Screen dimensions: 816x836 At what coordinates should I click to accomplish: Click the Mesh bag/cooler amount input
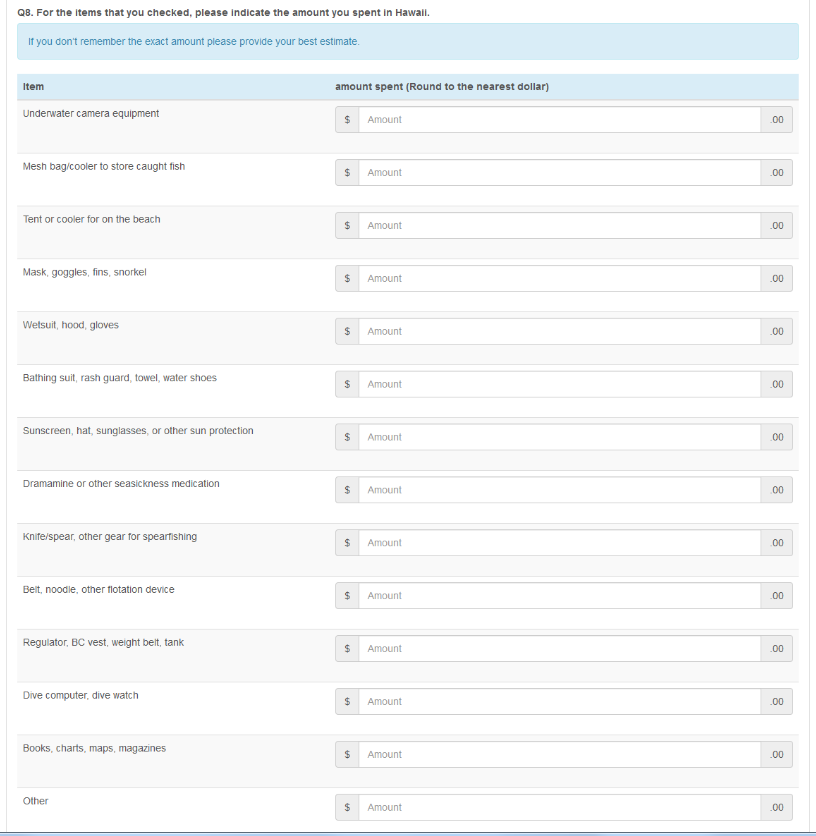coord(560,173)
